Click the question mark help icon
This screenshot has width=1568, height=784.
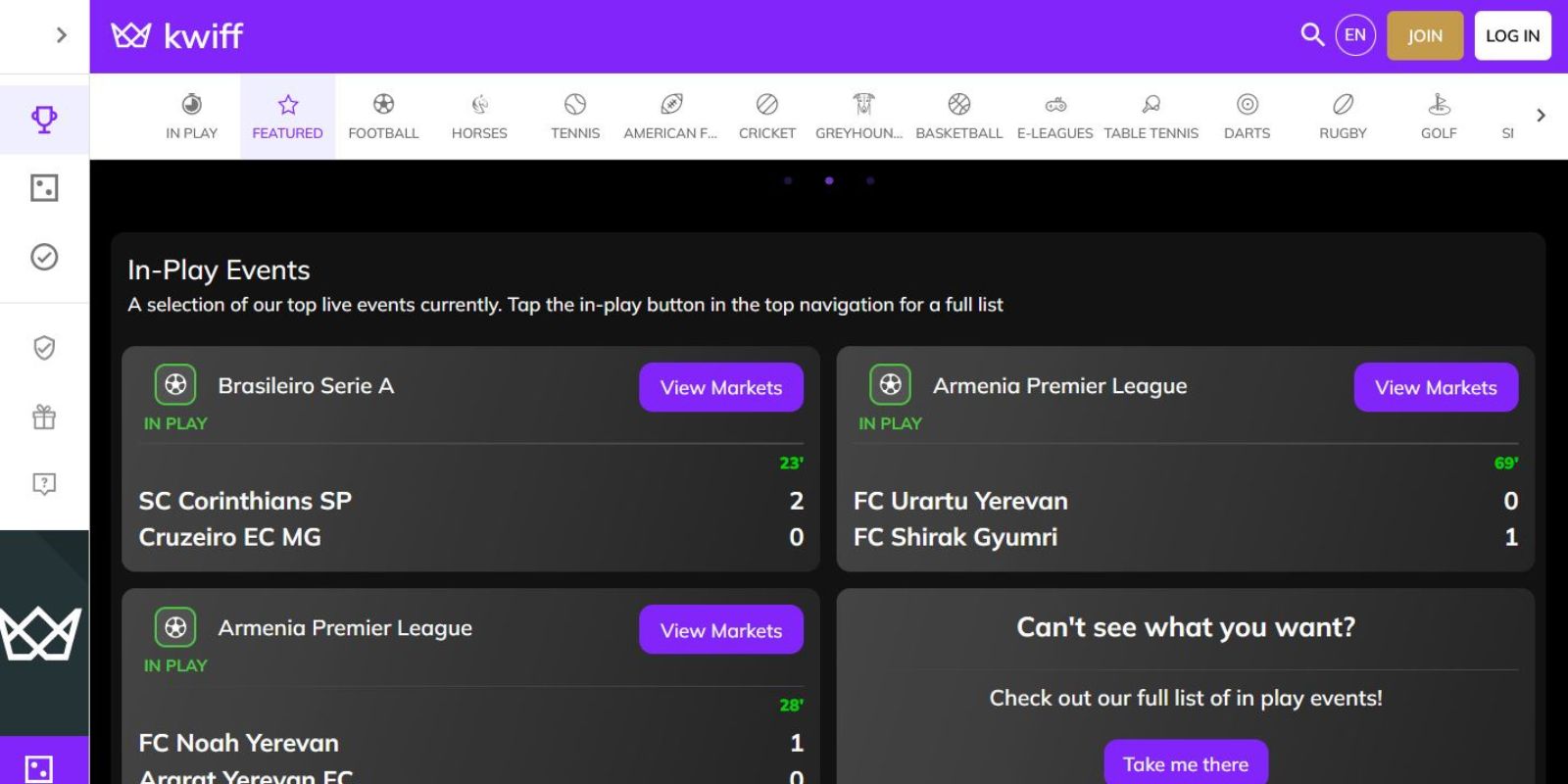coord(44,484)
